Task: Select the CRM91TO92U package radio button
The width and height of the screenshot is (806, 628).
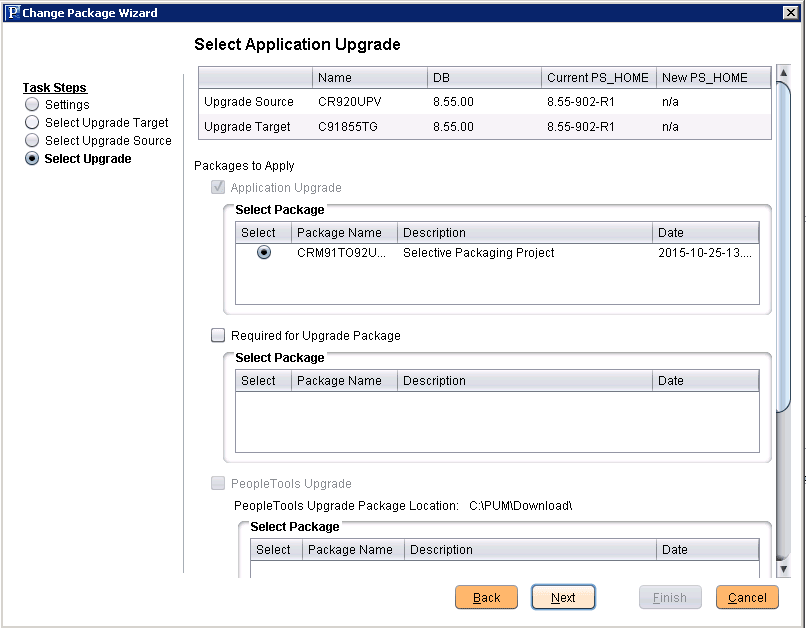Action: coord(262,253)
